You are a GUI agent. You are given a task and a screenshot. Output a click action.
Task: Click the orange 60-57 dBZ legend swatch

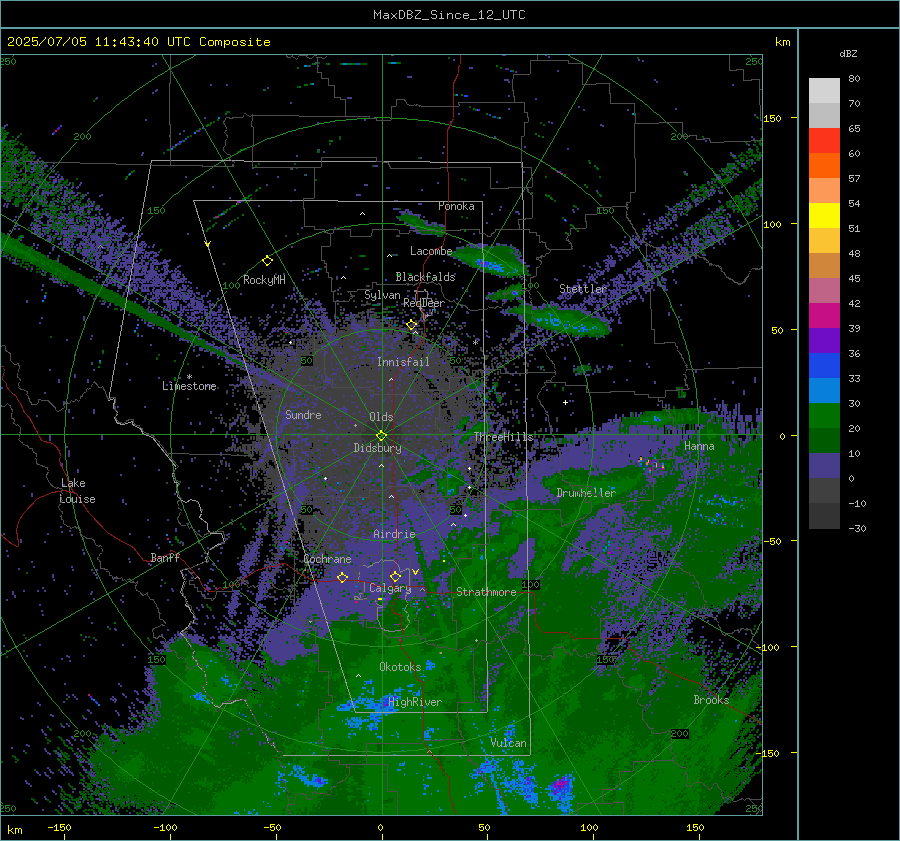(824, 166)
